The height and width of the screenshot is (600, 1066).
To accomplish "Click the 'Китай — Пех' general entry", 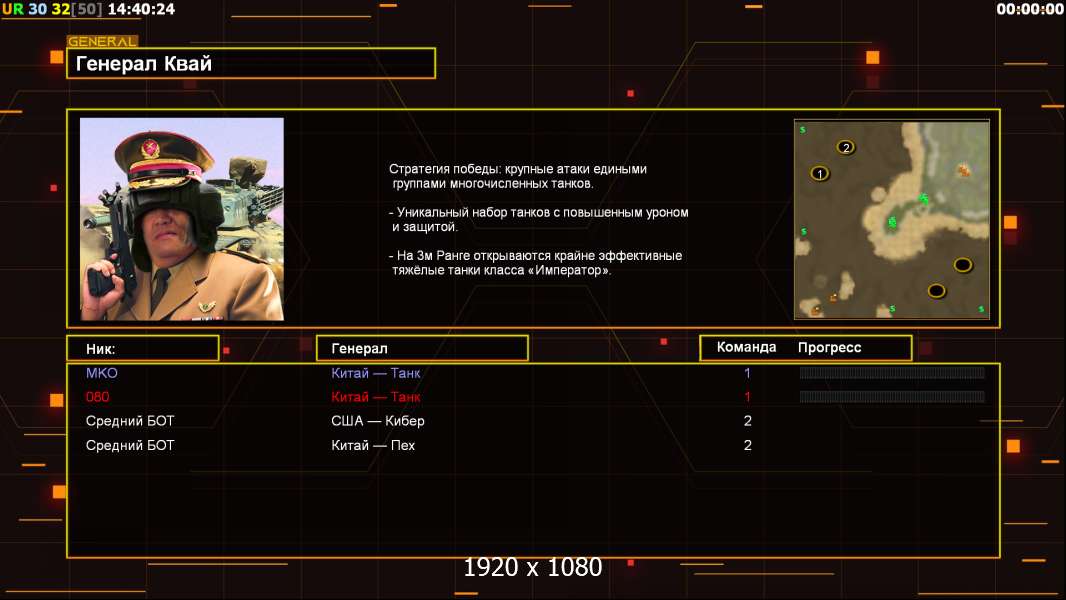I will 373,446.
